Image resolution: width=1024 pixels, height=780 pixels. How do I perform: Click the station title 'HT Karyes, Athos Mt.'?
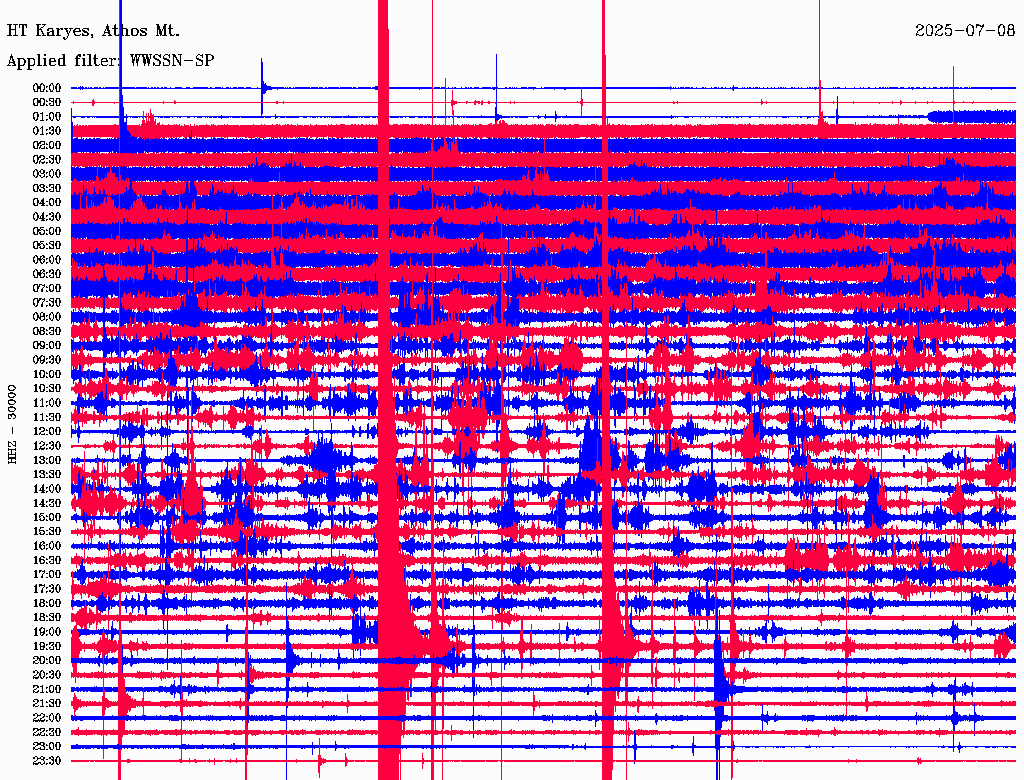[93, 31]
